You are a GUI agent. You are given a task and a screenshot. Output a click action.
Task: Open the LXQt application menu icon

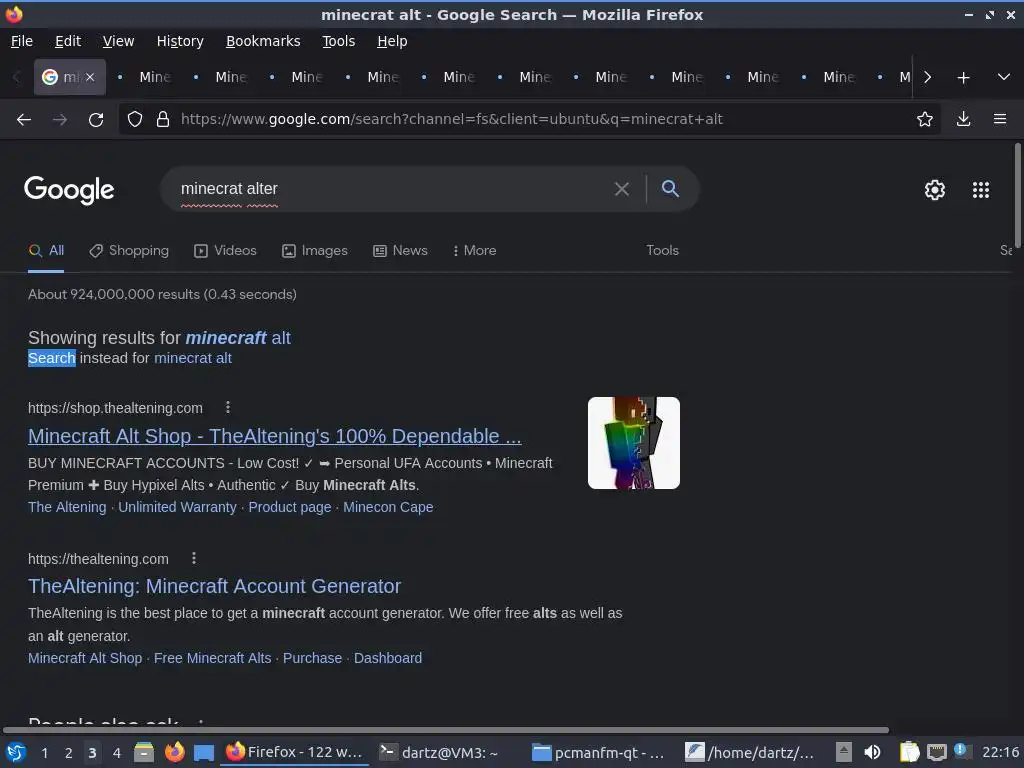(16, 752)
